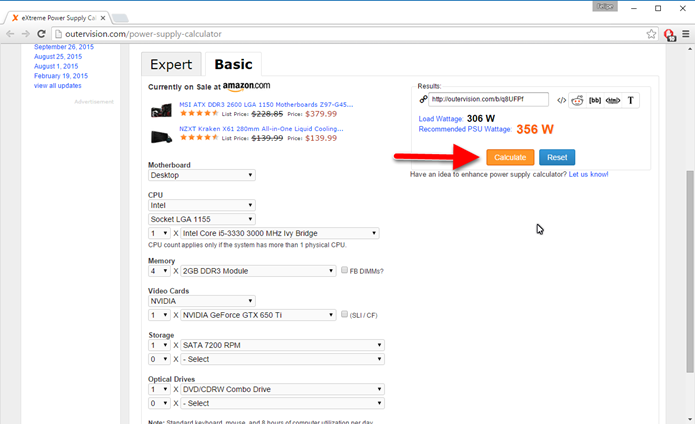695x424 pixels.
Task: Open the Intel Core i5-3330 CPU dropdown
Action: 280,233
